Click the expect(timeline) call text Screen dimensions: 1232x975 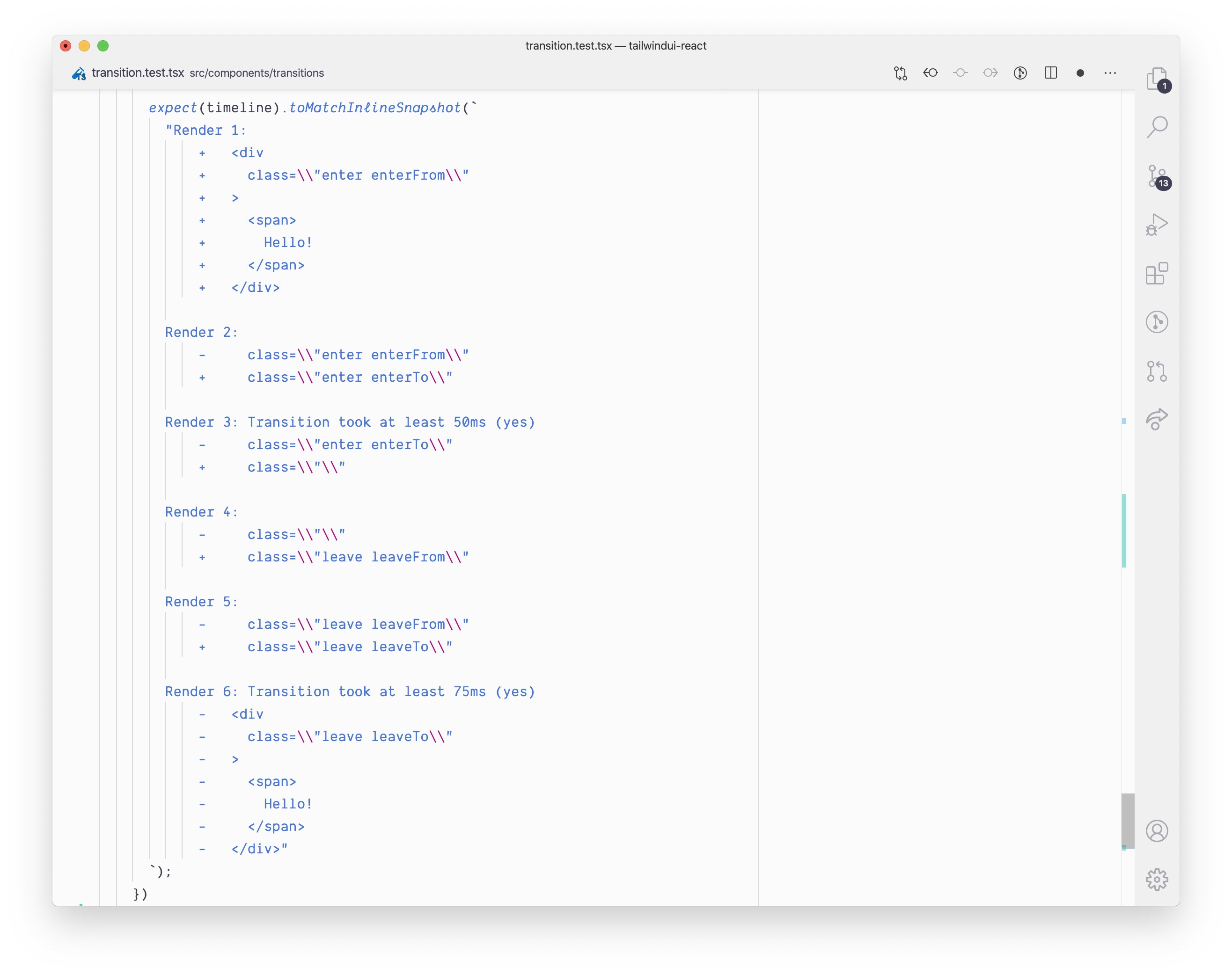[x=214, y=108]
